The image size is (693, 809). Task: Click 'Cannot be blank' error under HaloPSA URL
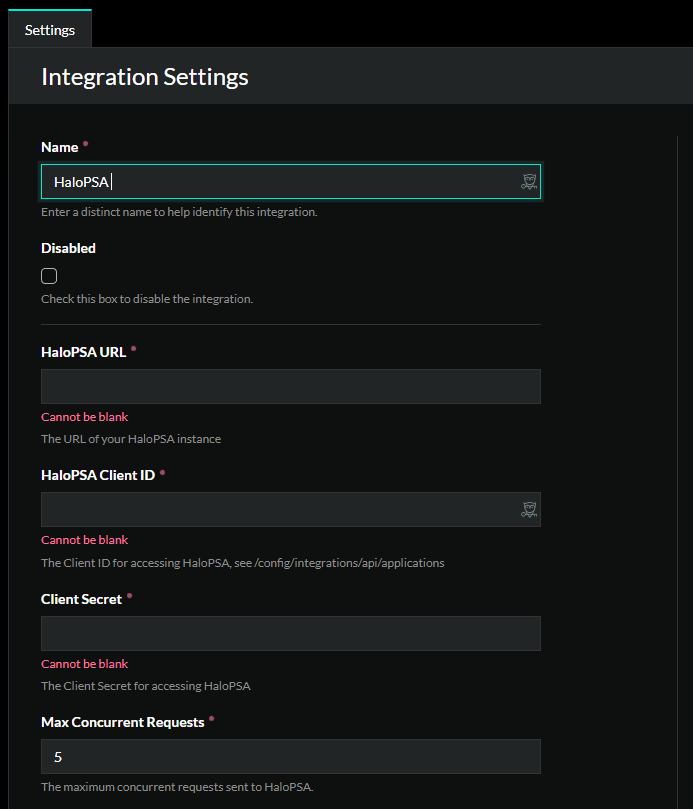click(84, 417)
